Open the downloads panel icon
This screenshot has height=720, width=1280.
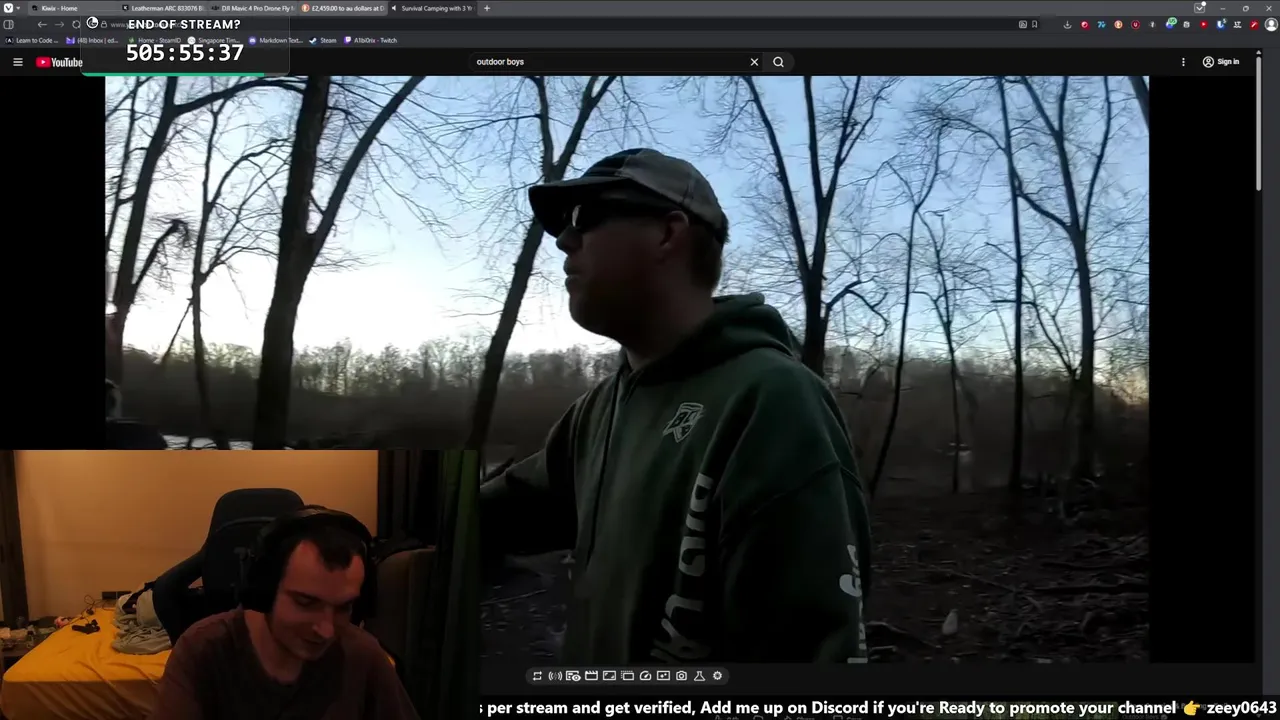[x=1067, y=25]
